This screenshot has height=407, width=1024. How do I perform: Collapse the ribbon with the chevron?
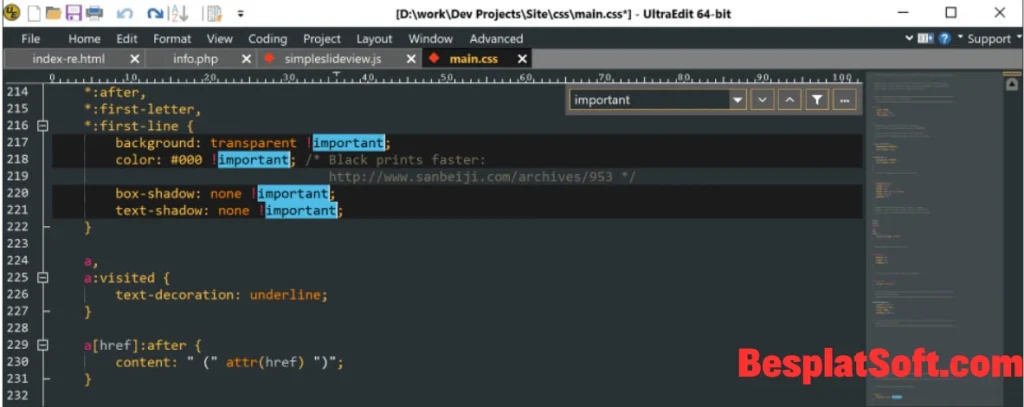pos(909,39)
